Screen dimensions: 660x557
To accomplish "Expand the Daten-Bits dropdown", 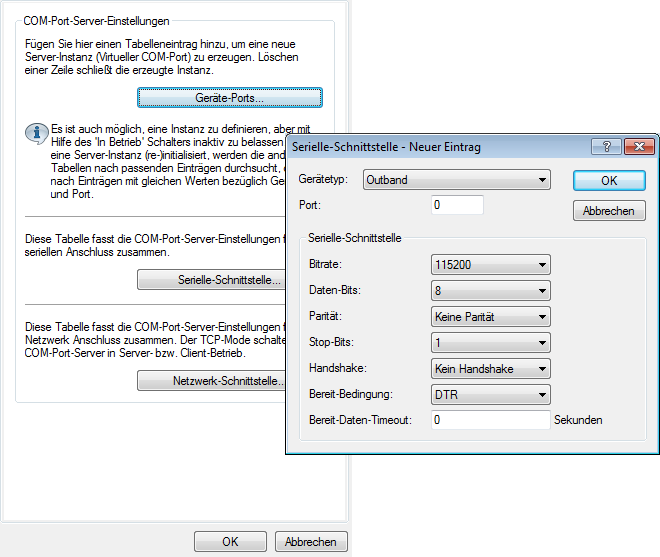I will tap(490, 291).
